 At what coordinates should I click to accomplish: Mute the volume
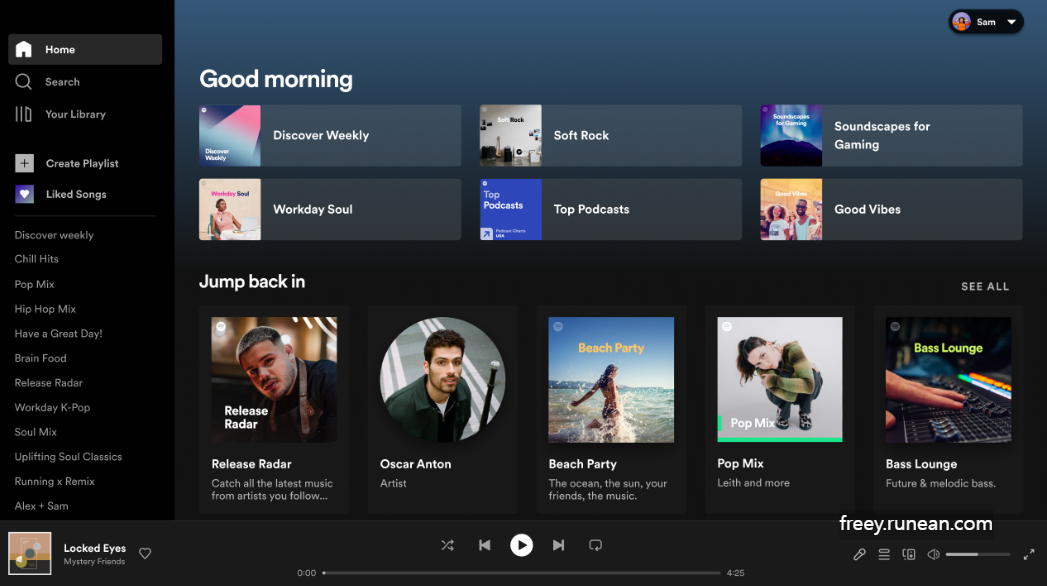933,553
